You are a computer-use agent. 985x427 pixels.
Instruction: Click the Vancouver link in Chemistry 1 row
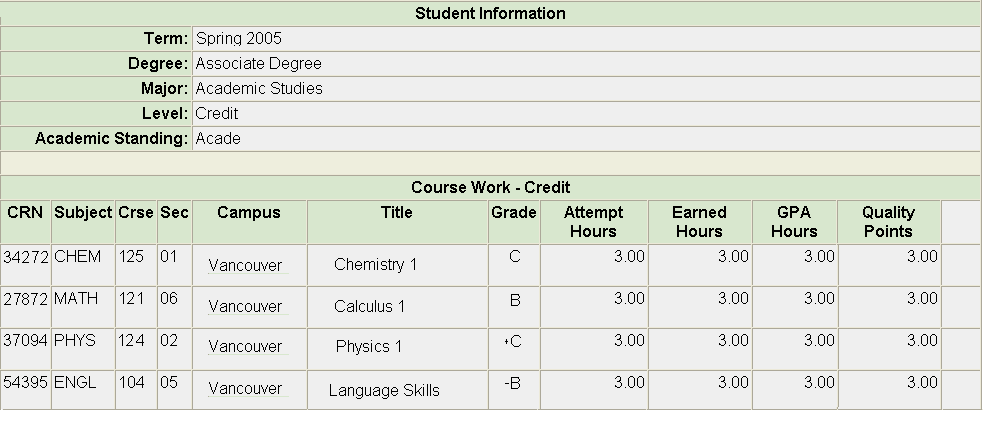pyautogui.click(x=245, y=266)
